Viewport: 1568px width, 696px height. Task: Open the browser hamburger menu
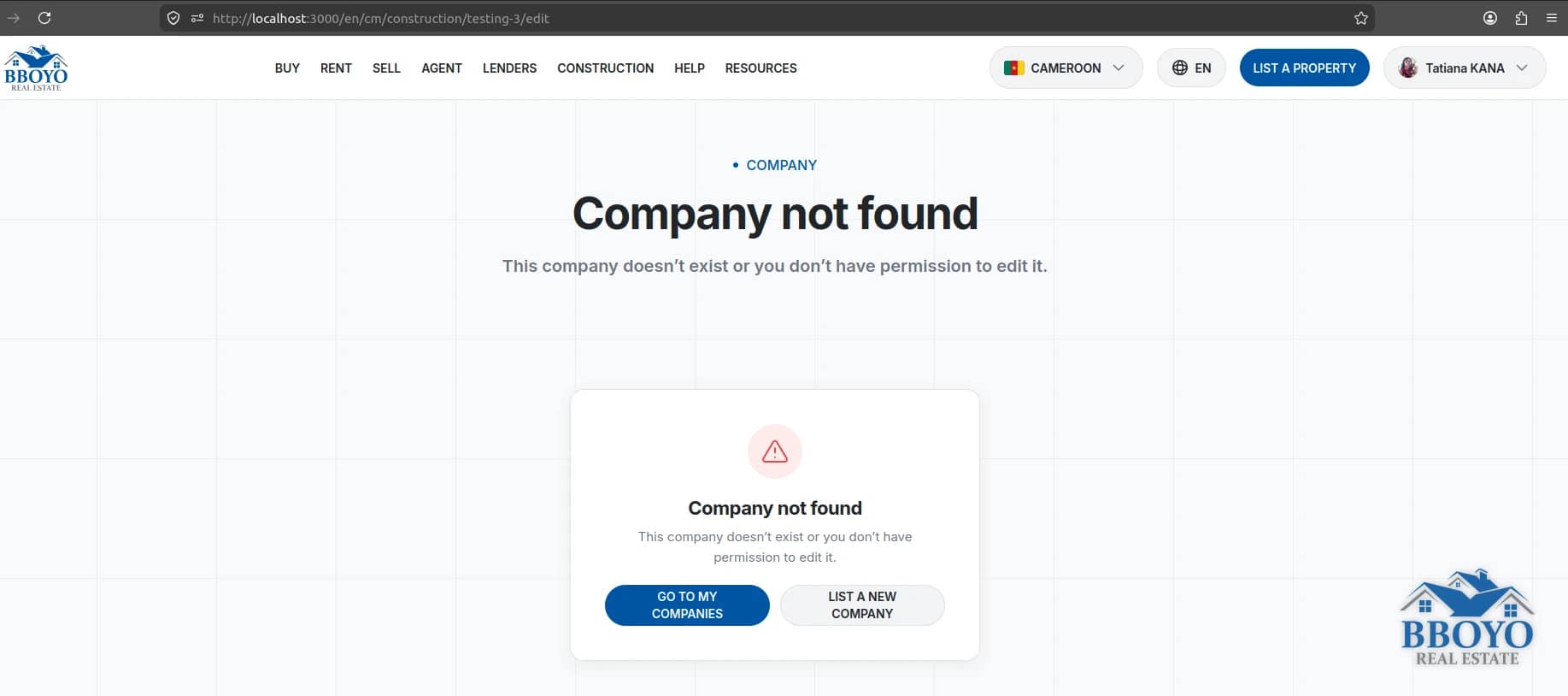(x=1552, y=18)
